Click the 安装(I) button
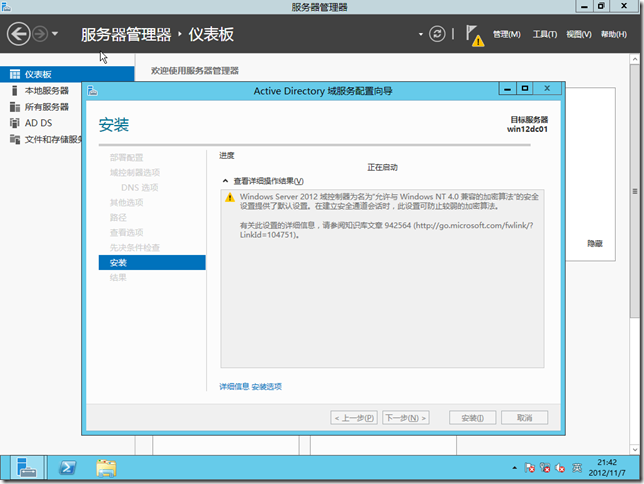Image resolution: width=644 pixels, height=484 pixels. [473, 418]
